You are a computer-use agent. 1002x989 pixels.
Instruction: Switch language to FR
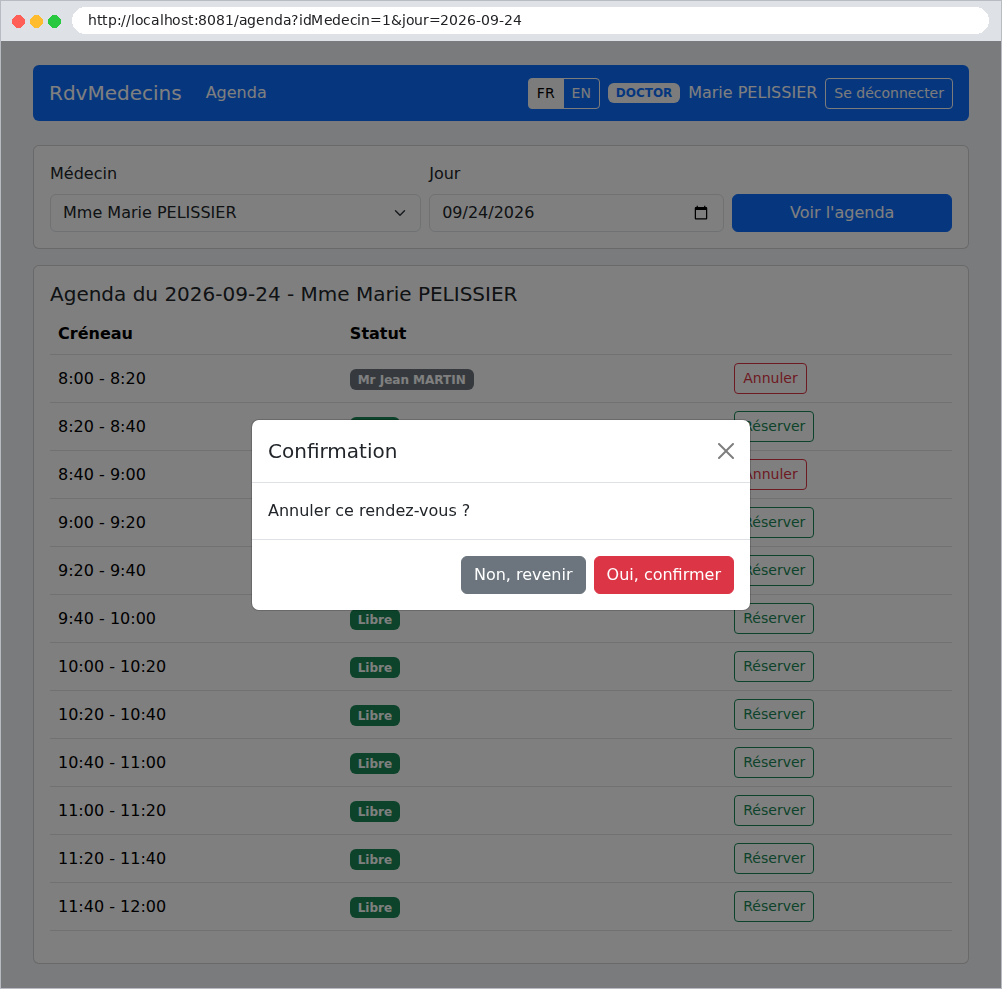[545, 93]
